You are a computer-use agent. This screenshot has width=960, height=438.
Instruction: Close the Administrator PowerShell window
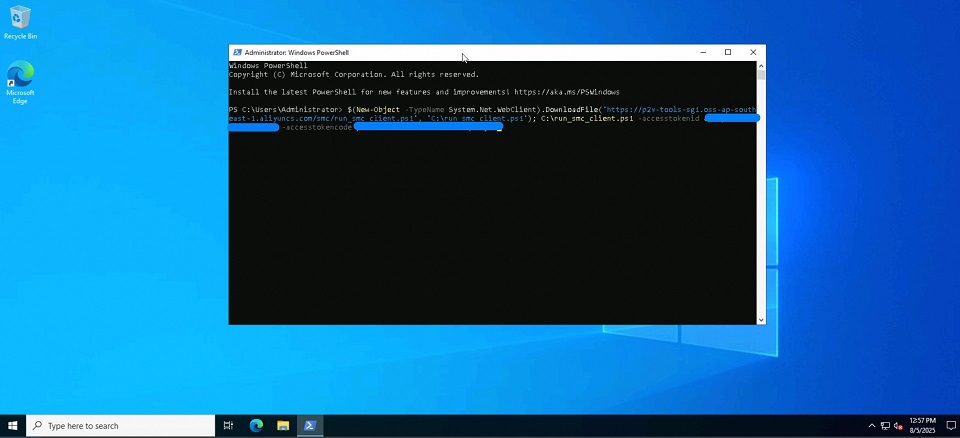click(x=753, y=53)
